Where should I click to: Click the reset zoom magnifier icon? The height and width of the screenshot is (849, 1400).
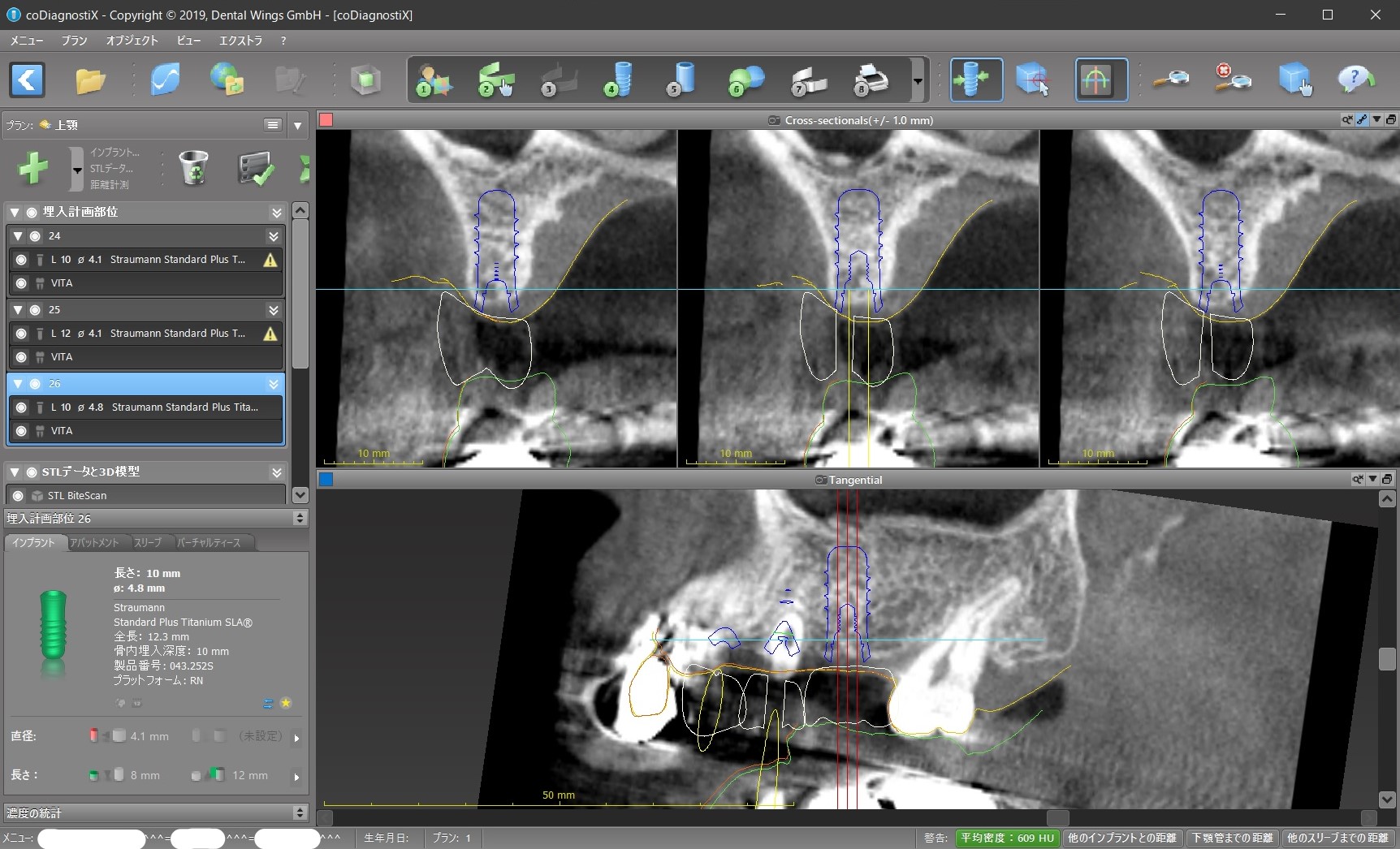(1233, 80)
